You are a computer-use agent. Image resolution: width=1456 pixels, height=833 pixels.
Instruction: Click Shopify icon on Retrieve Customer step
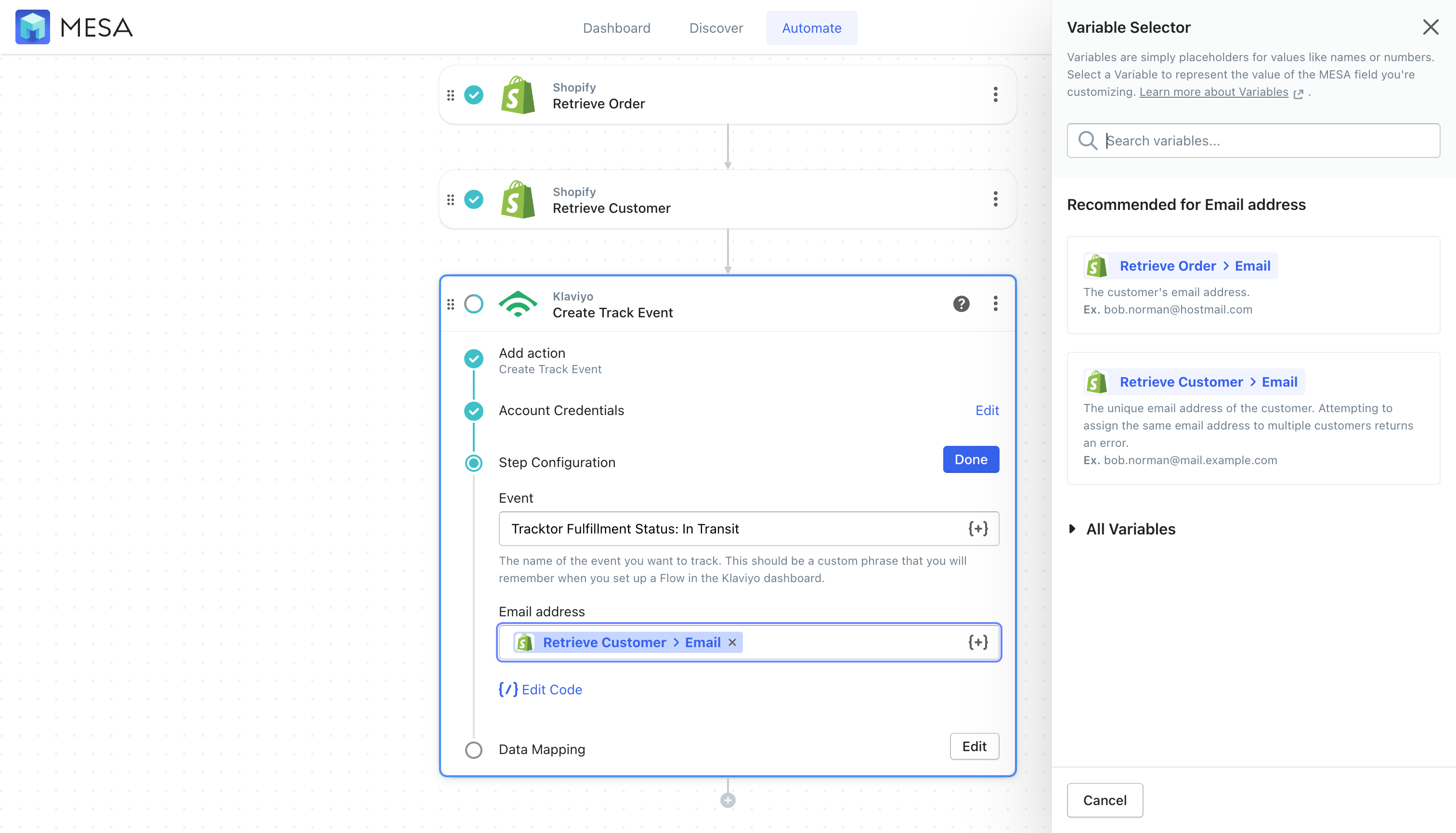(x=518, y=200)
